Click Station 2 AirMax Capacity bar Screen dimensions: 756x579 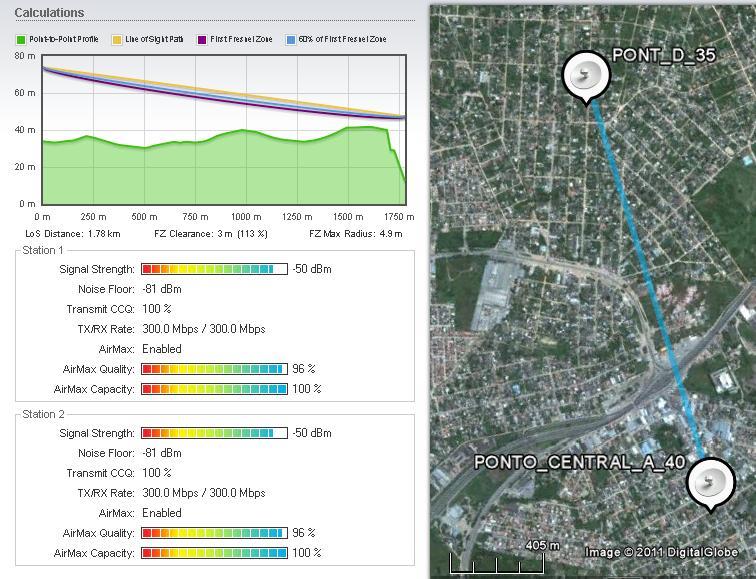(214, 553)
